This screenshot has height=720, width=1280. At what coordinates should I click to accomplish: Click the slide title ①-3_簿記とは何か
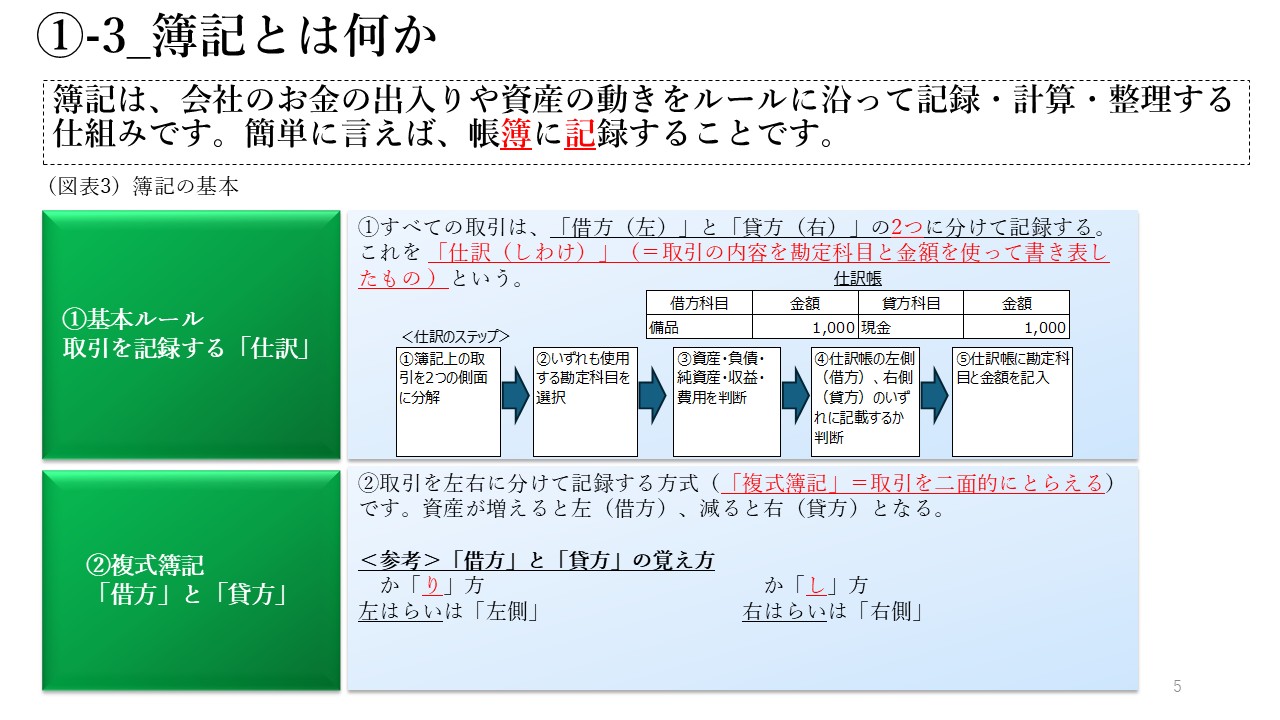(x=237, y=37)
